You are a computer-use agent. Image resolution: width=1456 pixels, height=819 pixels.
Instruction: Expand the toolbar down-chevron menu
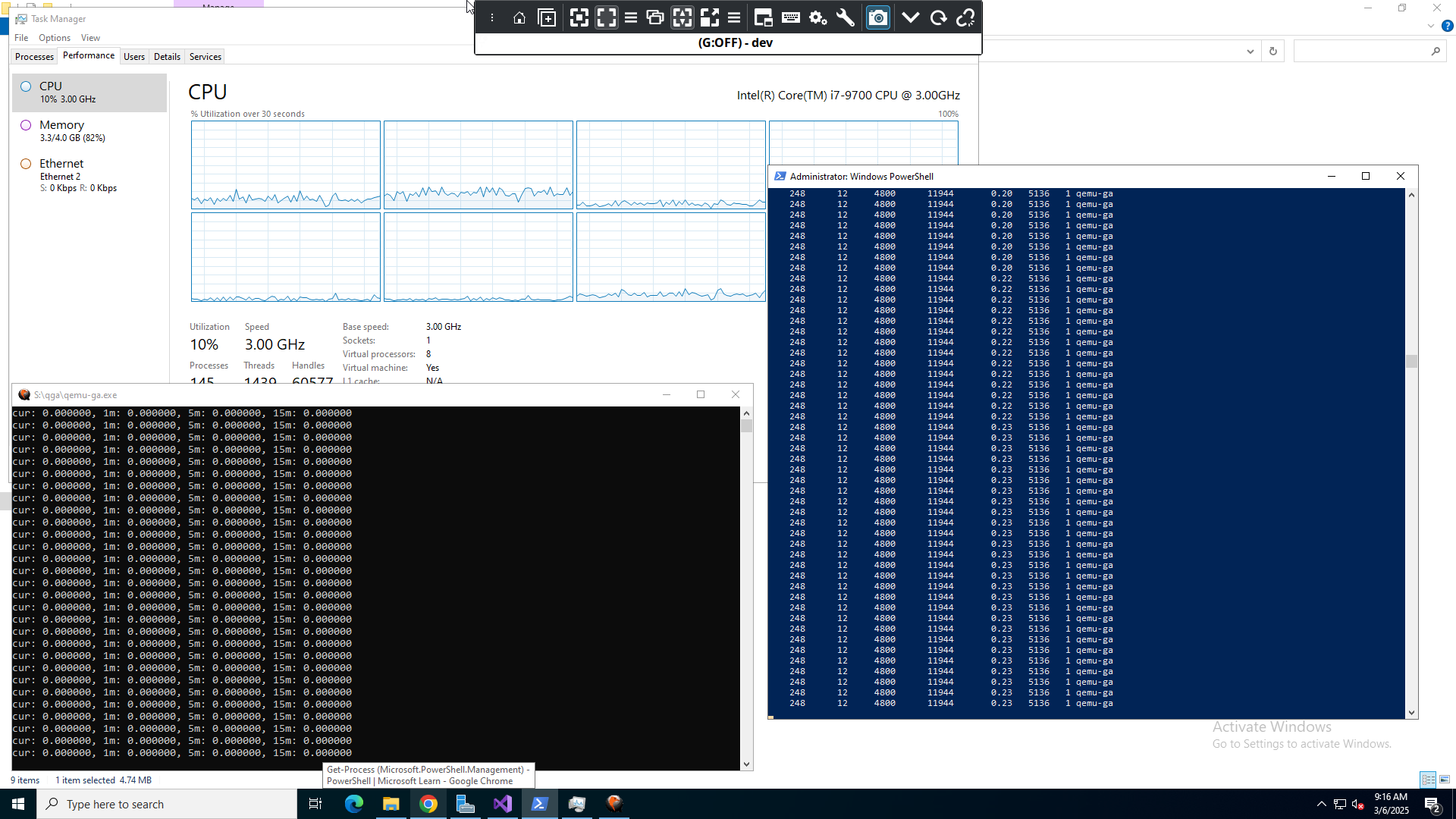(x=911, y=18)
